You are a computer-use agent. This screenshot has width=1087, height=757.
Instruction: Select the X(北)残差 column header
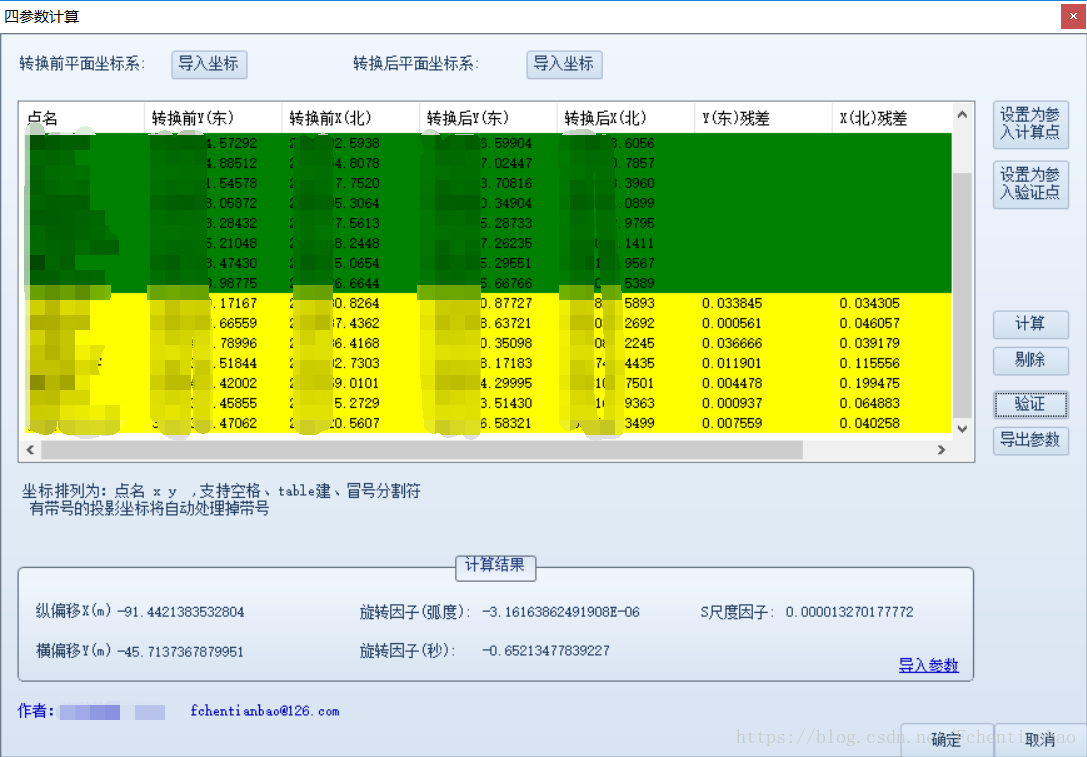click(x=892, y=118)
